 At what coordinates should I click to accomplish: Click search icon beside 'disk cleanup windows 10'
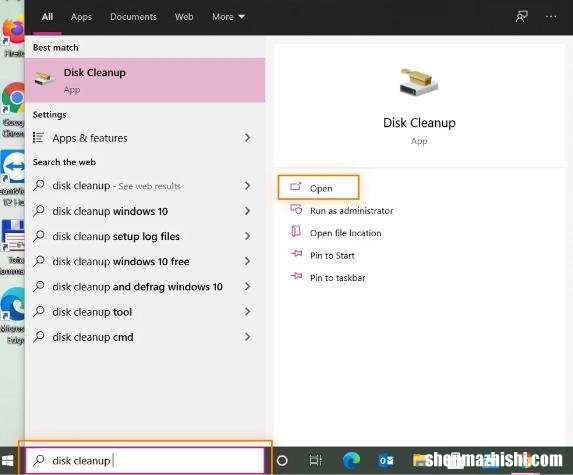tap(39, 211)
